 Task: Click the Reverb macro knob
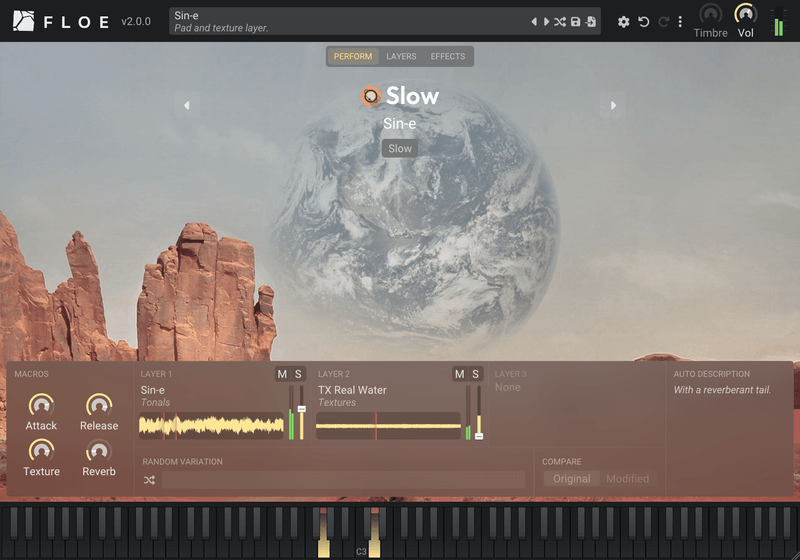[99, 451]
